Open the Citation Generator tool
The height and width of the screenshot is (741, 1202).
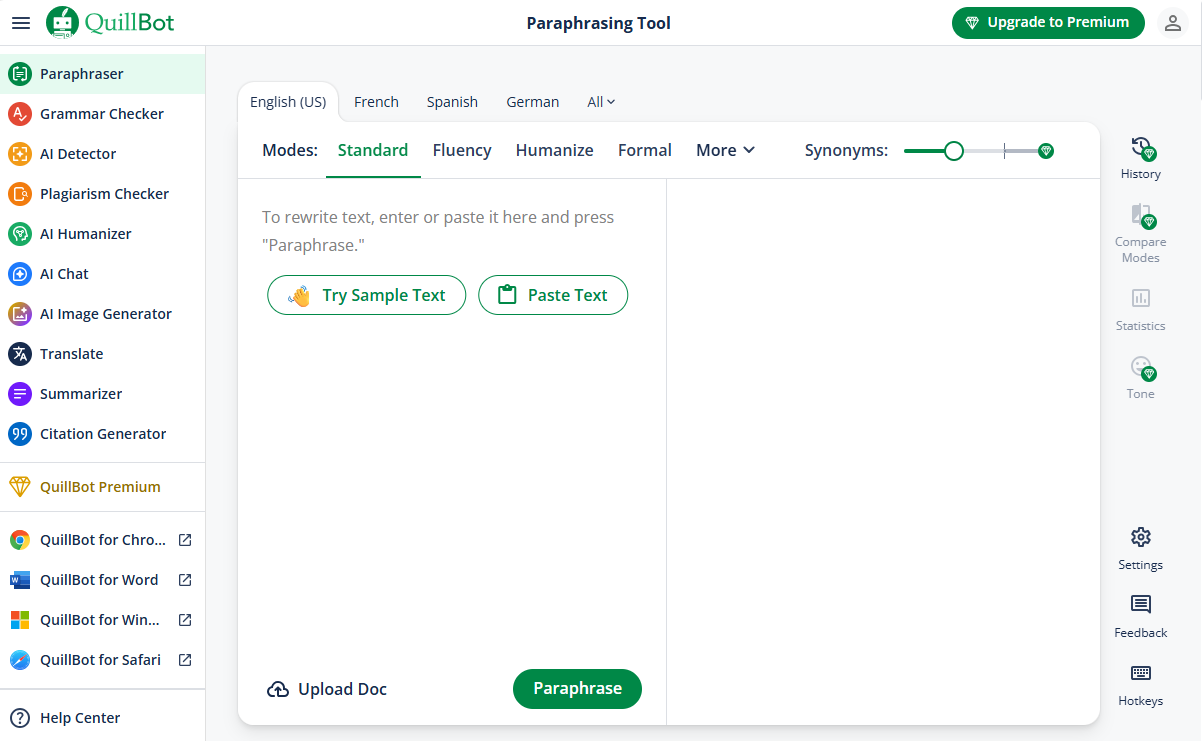coord(103,434)
